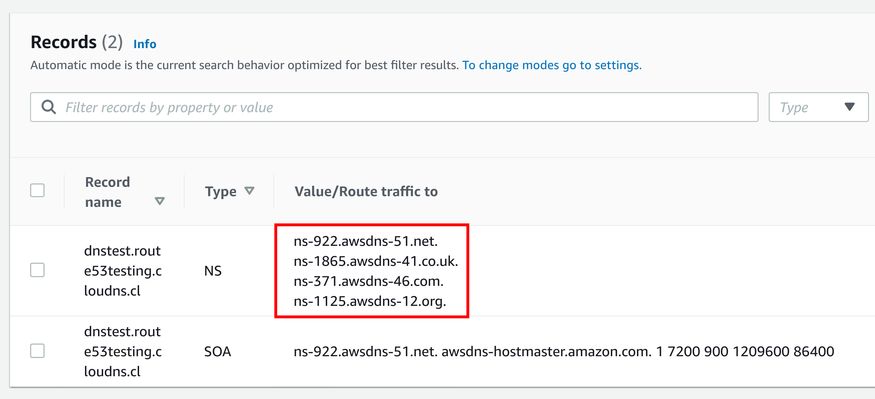Click the ns-1125.awsdns-12.org name server
The image size is (875, 399).
pyautogui.click(x=370, y=302)
